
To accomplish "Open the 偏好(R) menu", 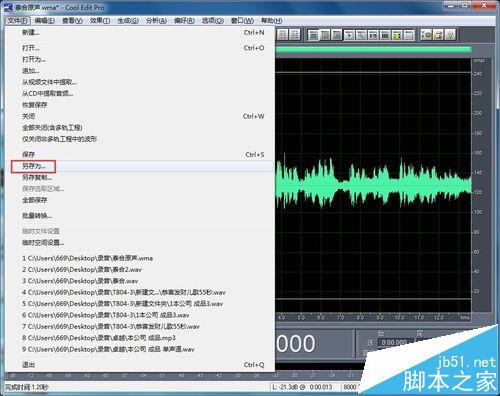I will click(184, 21).
